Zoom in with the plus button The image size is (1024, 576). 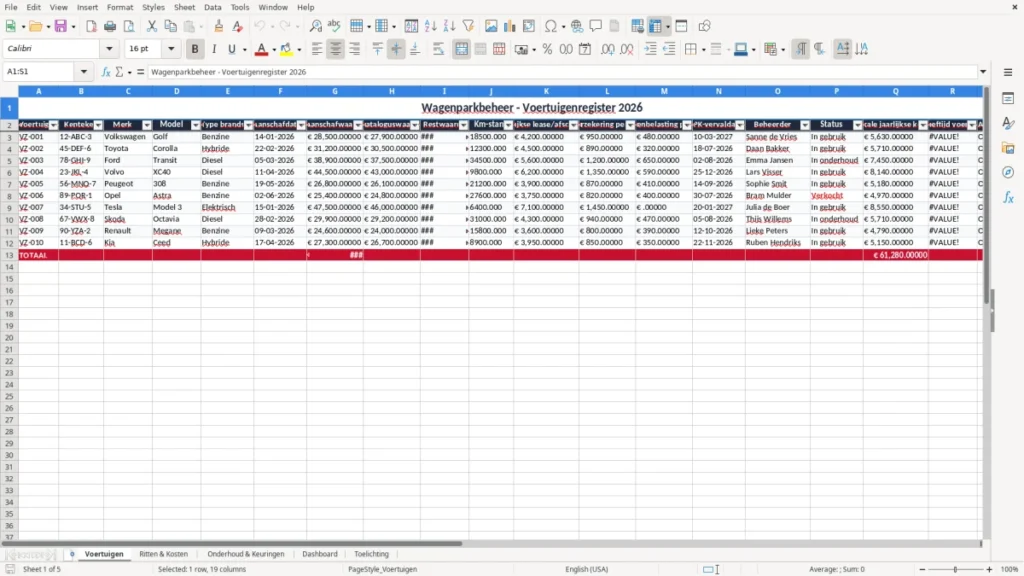click(989, 569)
